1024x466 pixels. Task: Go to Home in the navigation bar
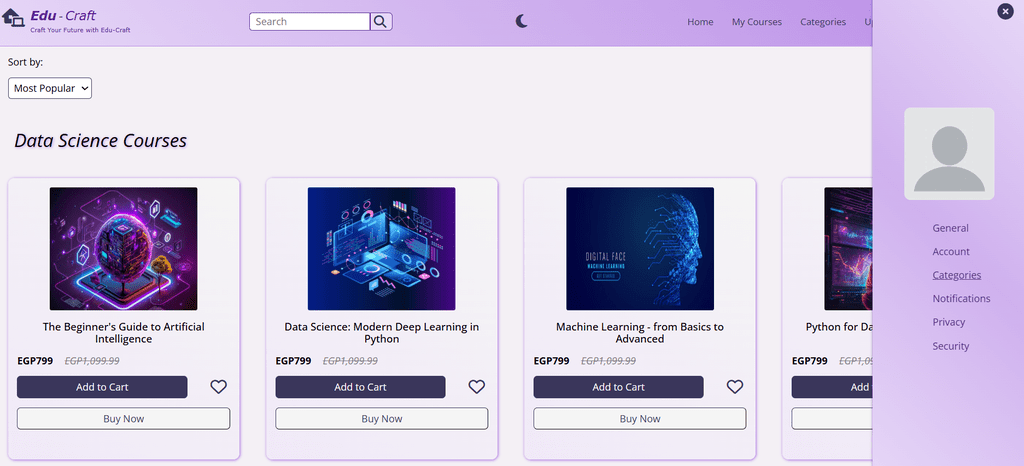tap(700, 22)
